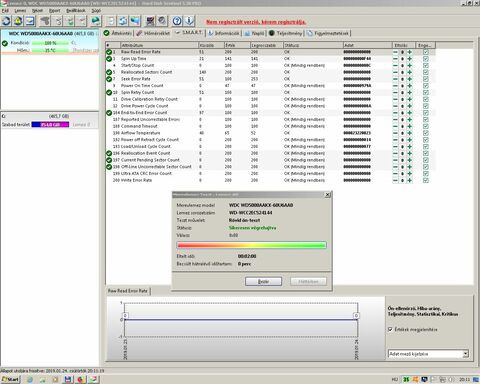Click the red round taskbar icon

tap(80, 379)
